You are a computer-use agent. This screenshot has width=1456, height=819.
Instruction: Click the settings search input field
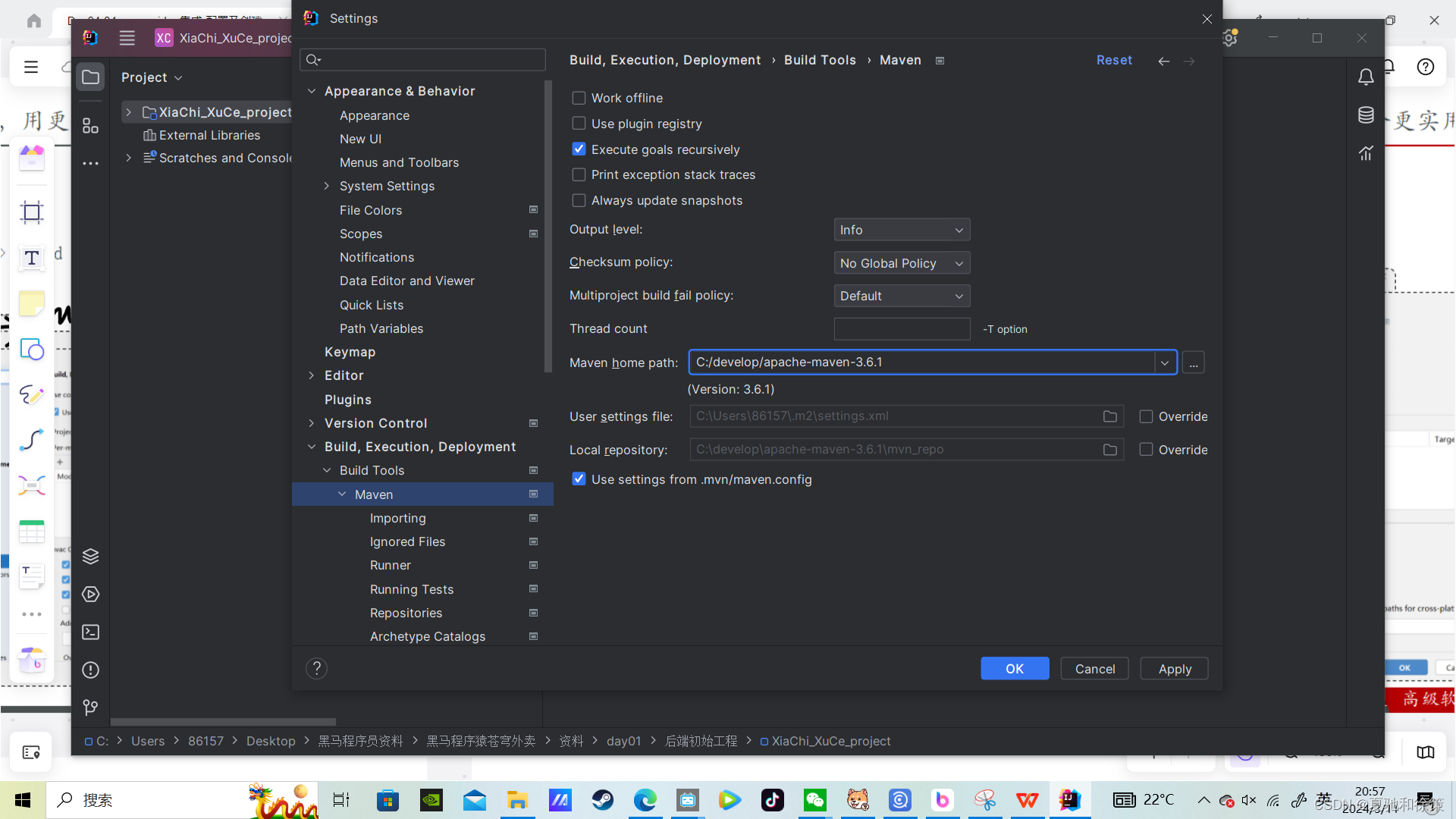[422, 60]
